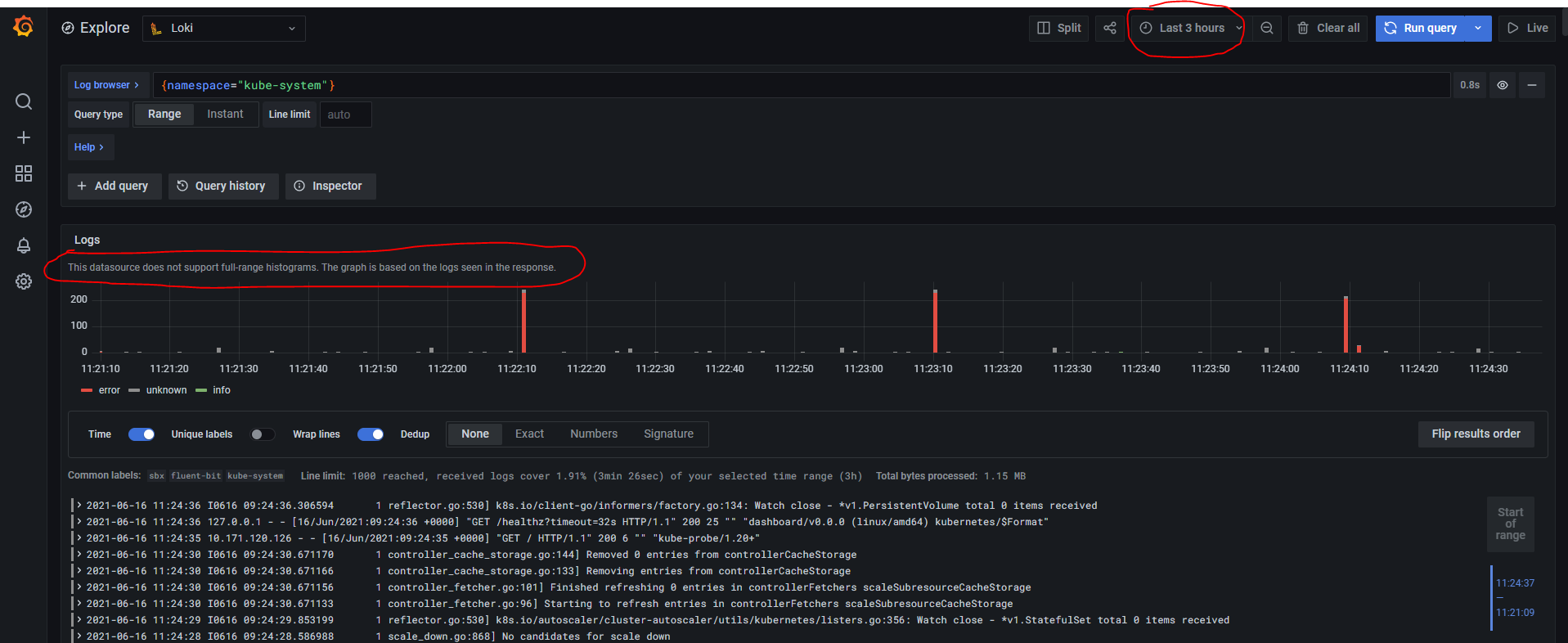Viewport: 1568px width, 643px height.
Task: Click Flip results order button
Action: tap(1476, 434)
